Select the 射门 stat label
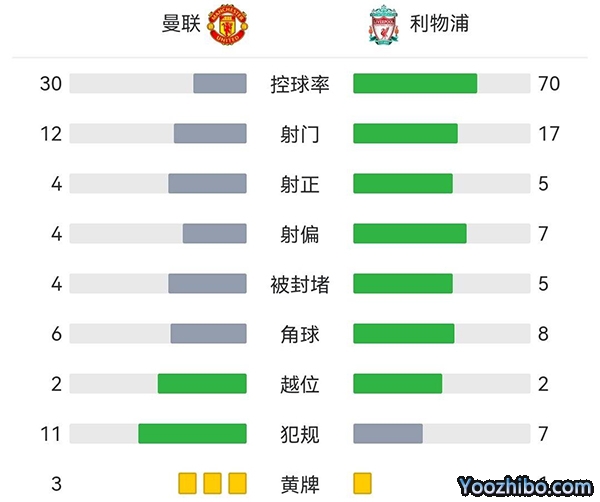Image resolution: width=600 pixels, height=502 pixels. pyautogui.click(x=300, y=134)
